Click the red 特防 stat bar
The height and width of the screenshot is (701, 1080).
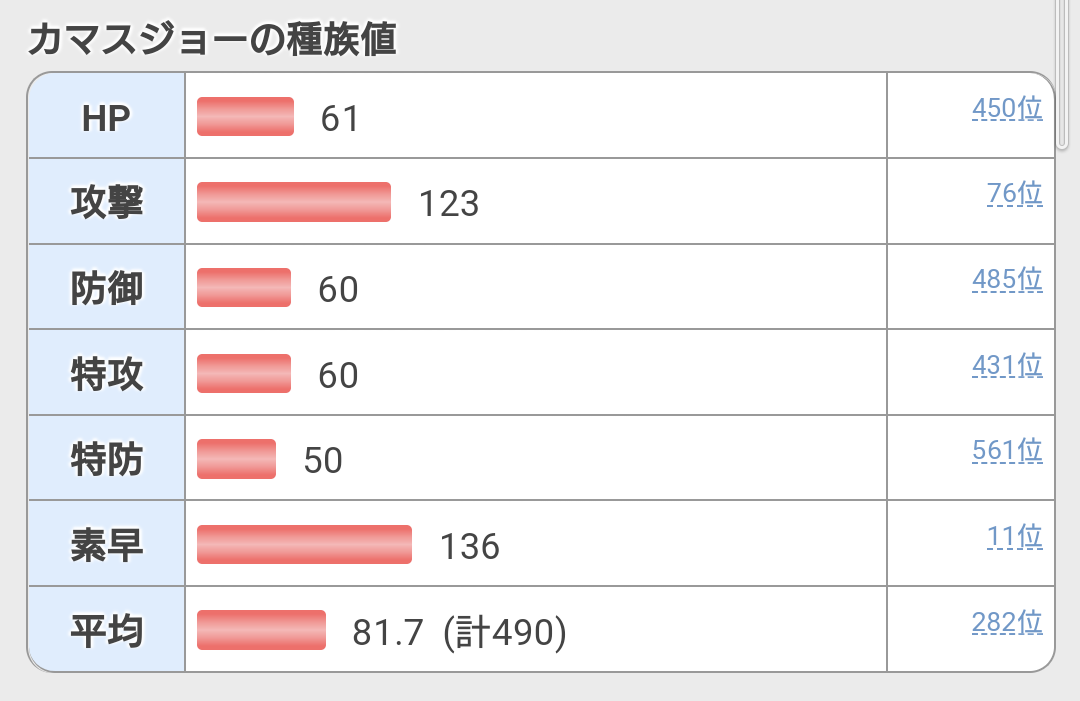(x=236, y=459)
